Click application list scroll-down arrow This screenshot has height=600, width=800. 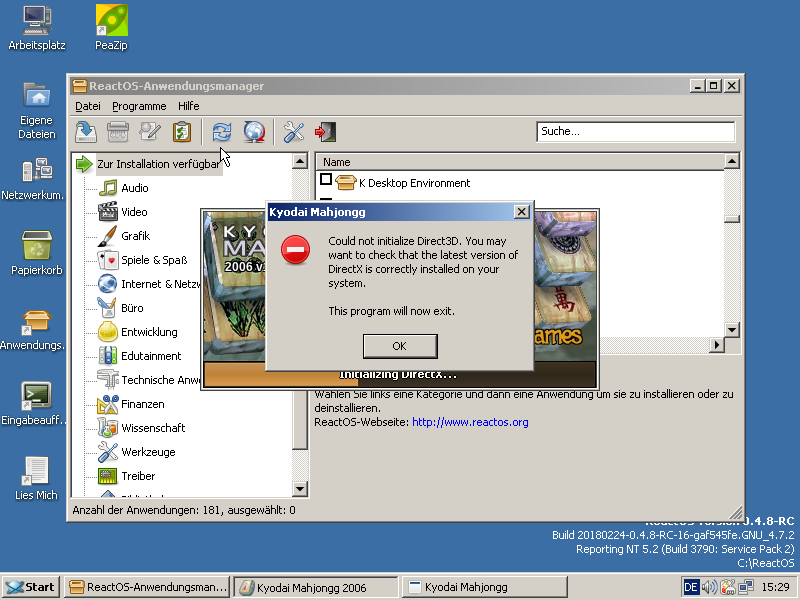[732, 330]
